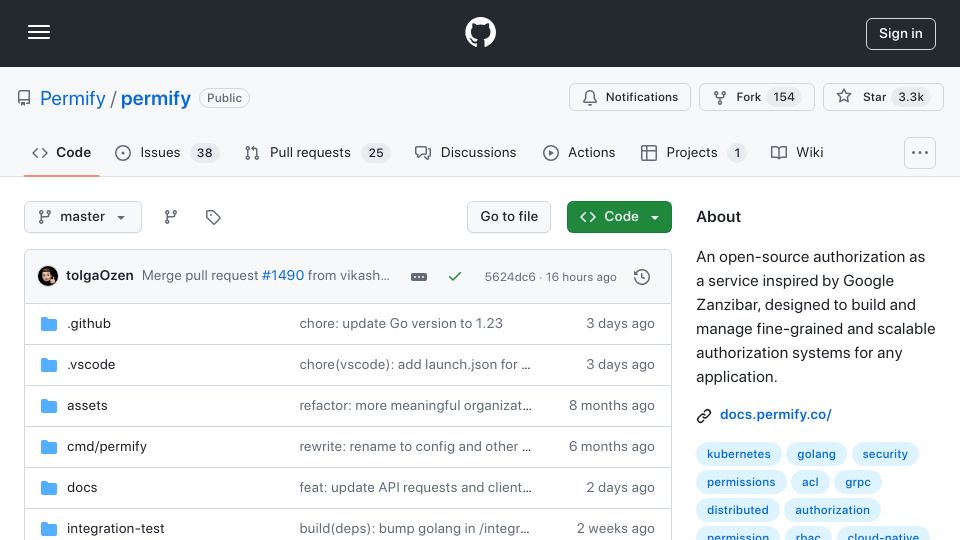Open 'refactor: more meaningful organizat…' commit

click(415, 405)
